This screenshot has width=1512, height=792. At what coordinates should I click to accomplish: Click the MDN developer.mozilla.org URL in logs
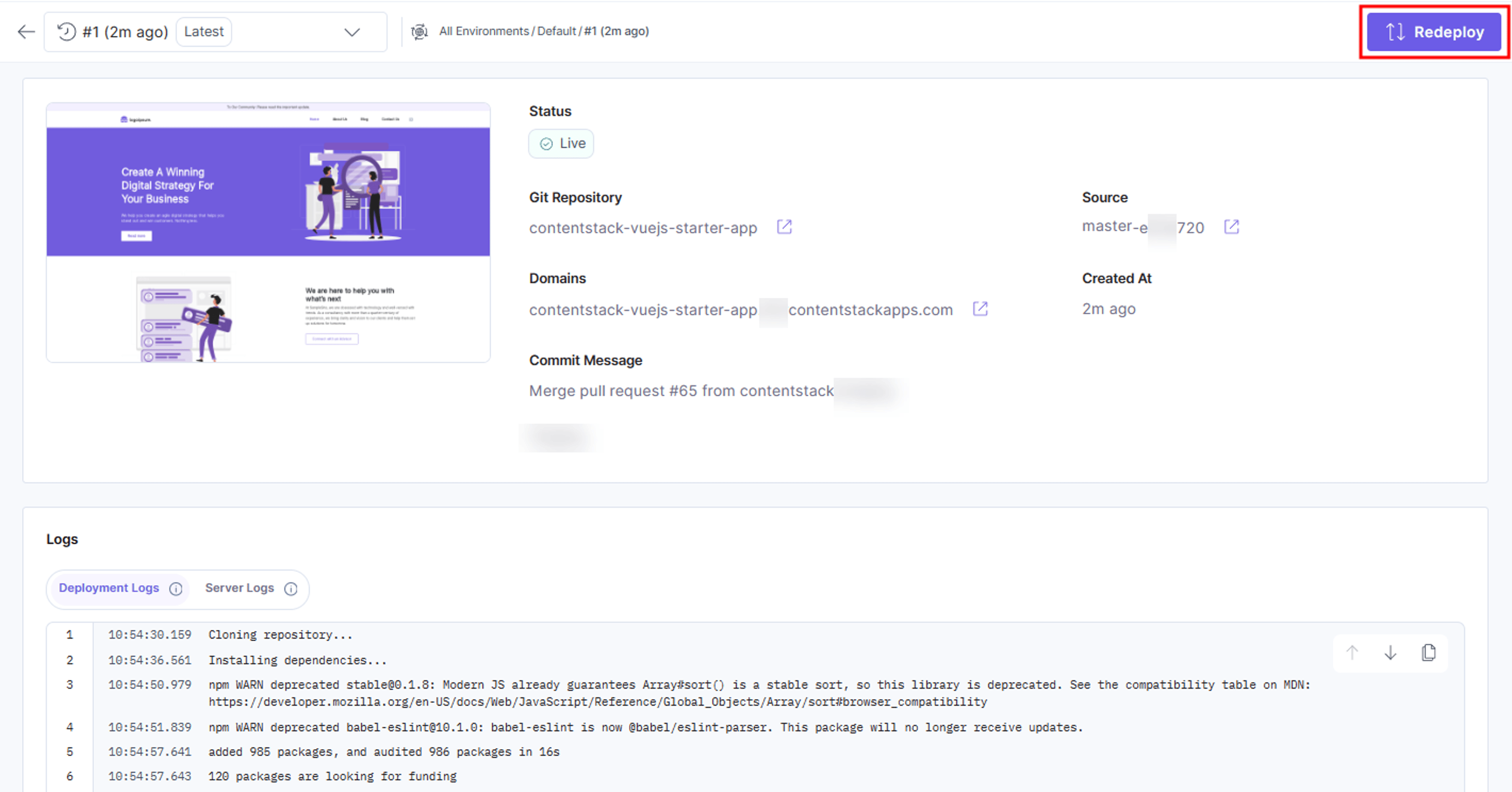point(598,702)
